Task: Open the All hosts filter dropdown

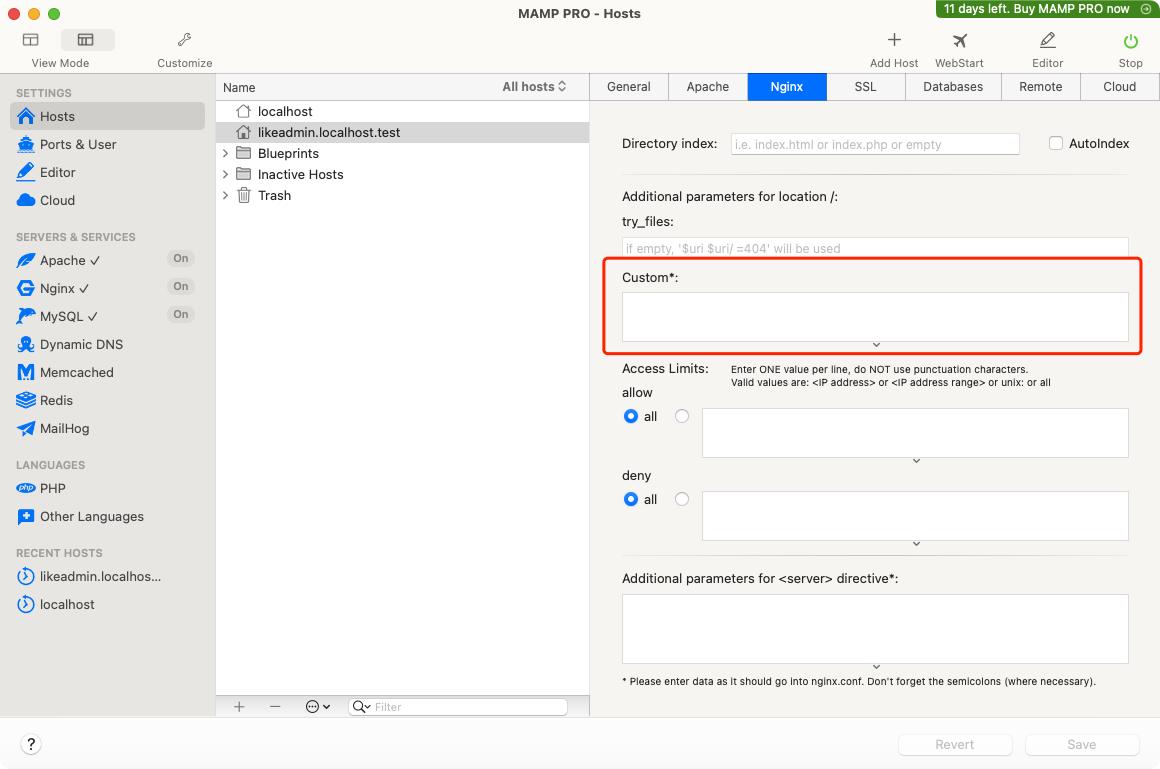Action: (534, 87)
